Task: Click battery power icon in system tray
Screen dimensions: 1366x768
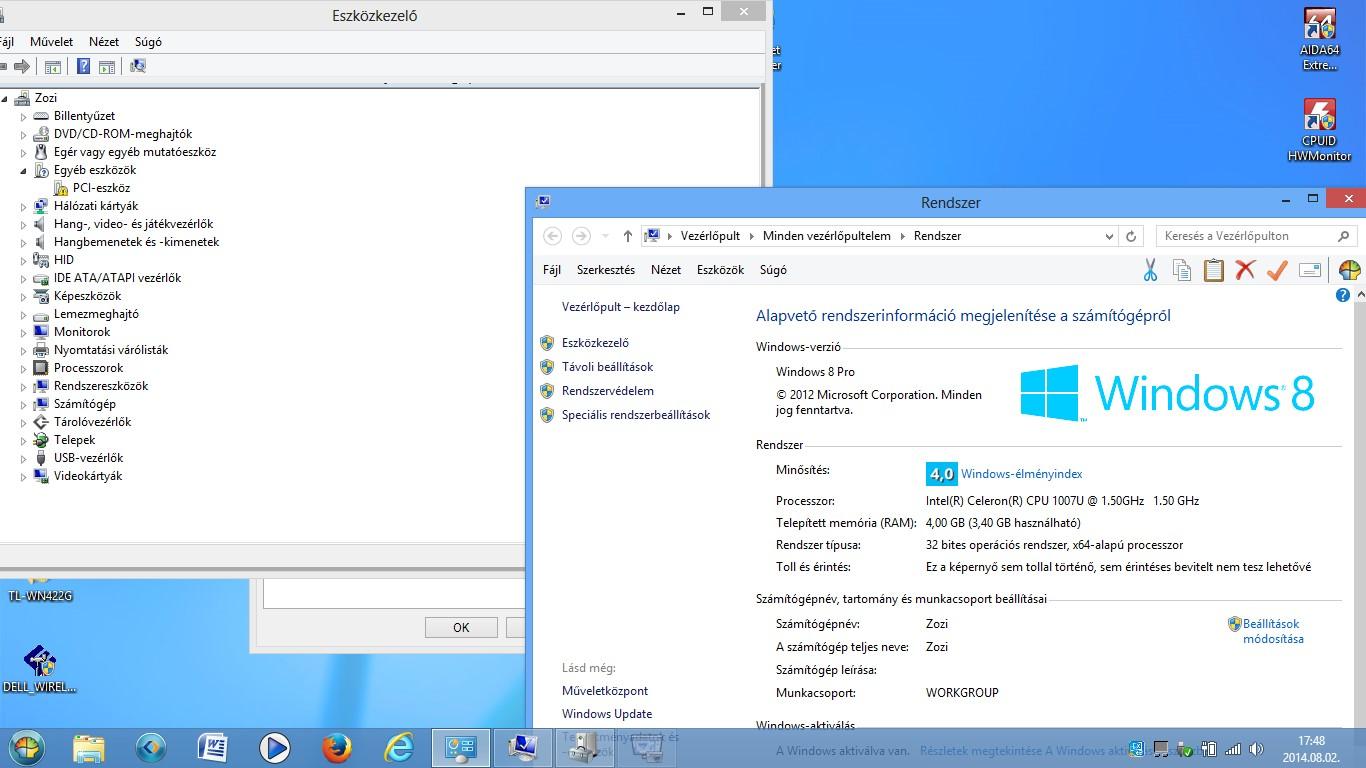Action: (x=1209, y=748)
